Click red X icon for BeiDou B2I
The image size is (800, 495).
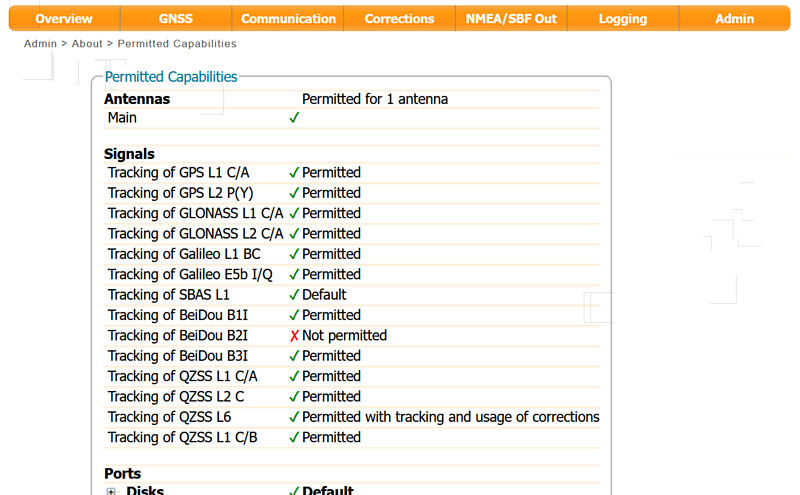pos(294,336)
